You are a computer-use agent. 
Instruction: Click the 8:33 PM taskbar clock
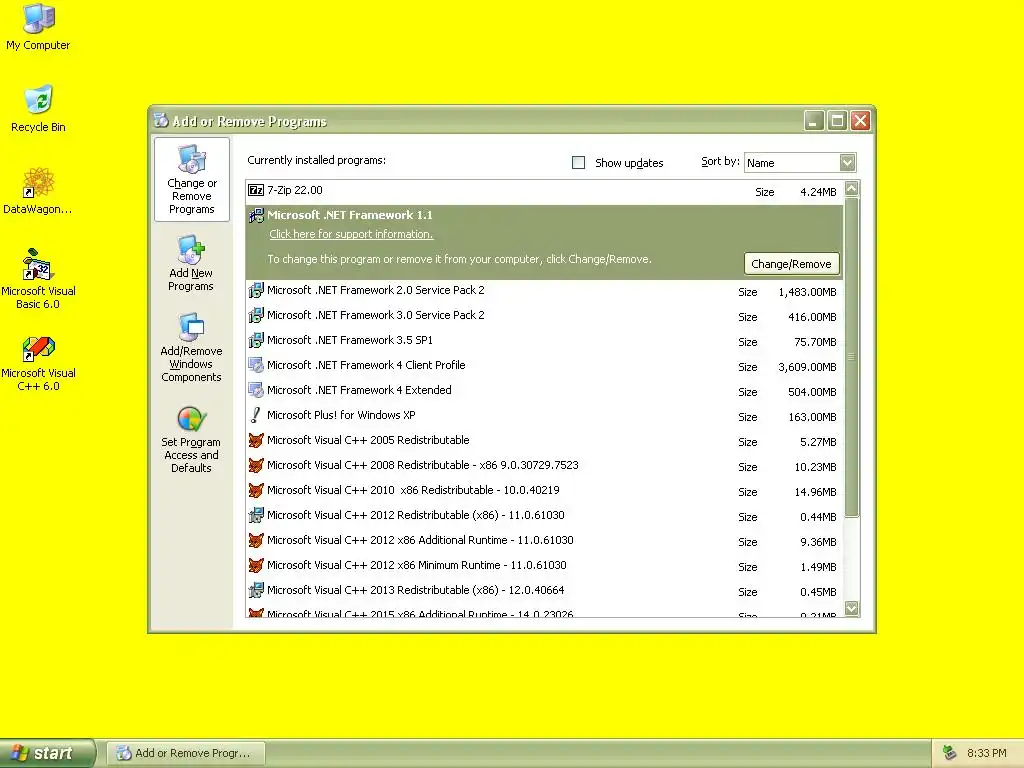(986, 753)
